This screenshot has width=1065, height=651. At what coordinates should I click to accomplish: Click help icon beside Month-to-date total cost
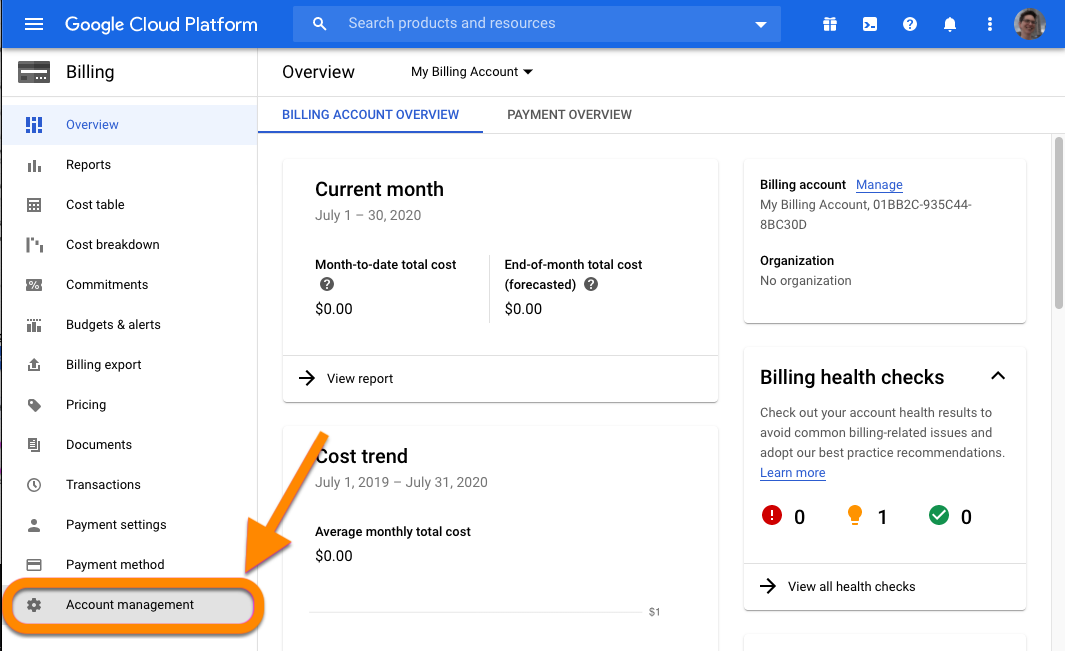pyautogui.click(x=326, y=285)
